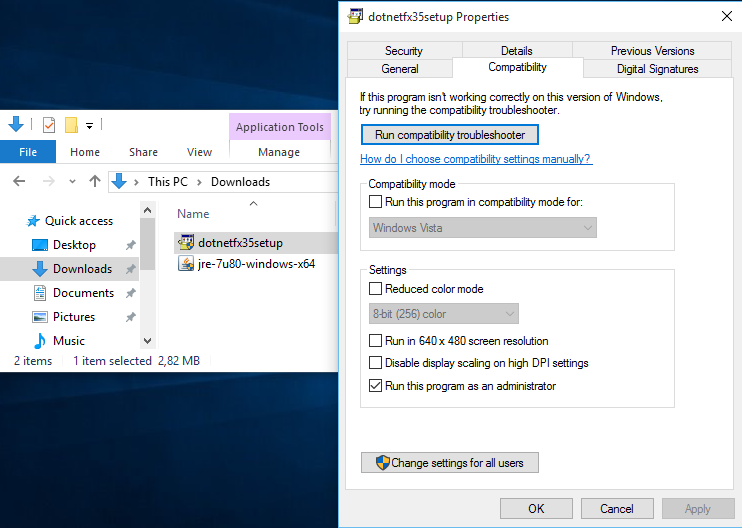This screenshot has width=742, height=528.
Task: Open the Manage ribbon tab
Action: (x=279, y=152)
